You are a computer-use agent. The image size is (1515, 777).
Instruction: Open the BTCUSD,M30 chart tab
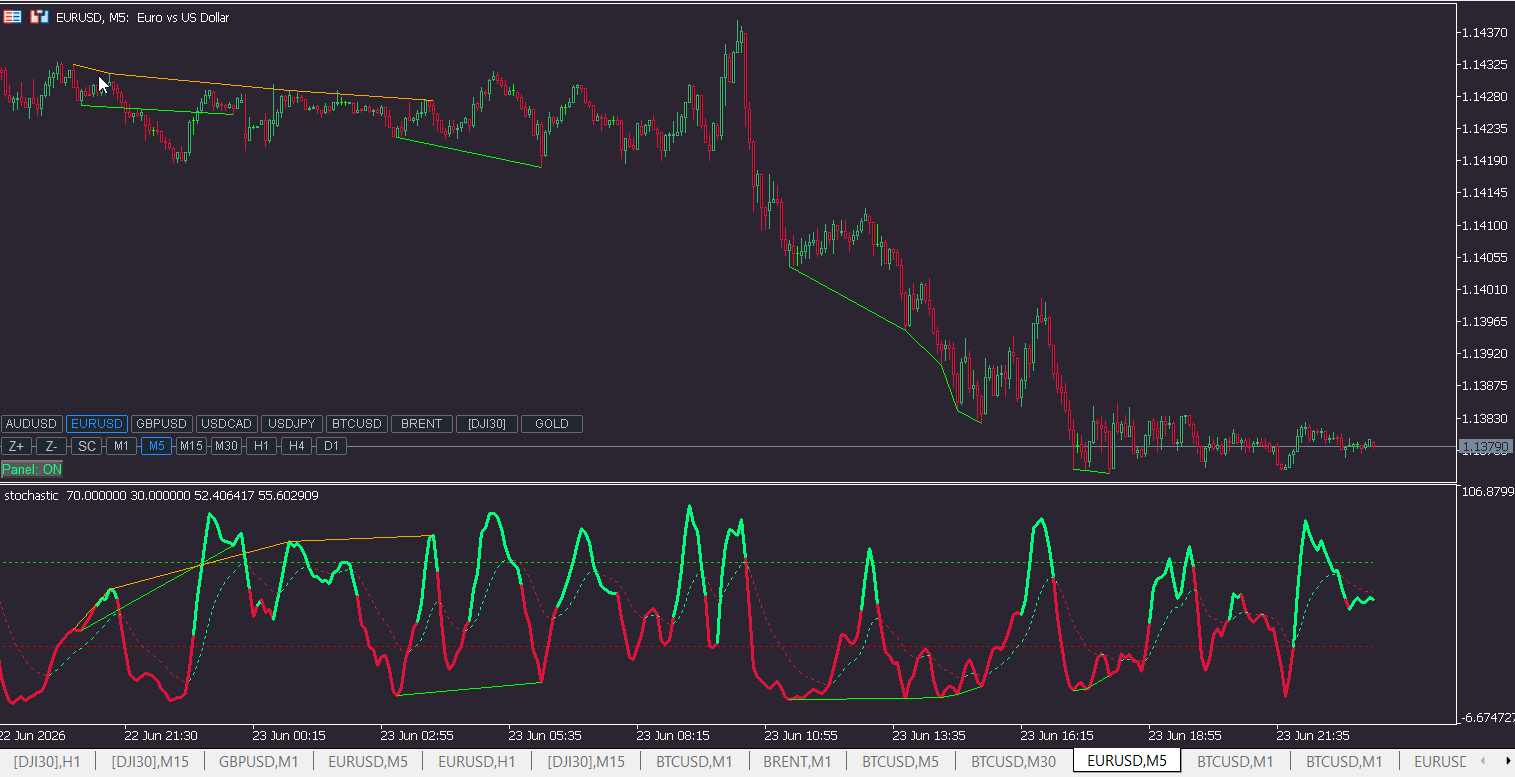(1013, 762)
